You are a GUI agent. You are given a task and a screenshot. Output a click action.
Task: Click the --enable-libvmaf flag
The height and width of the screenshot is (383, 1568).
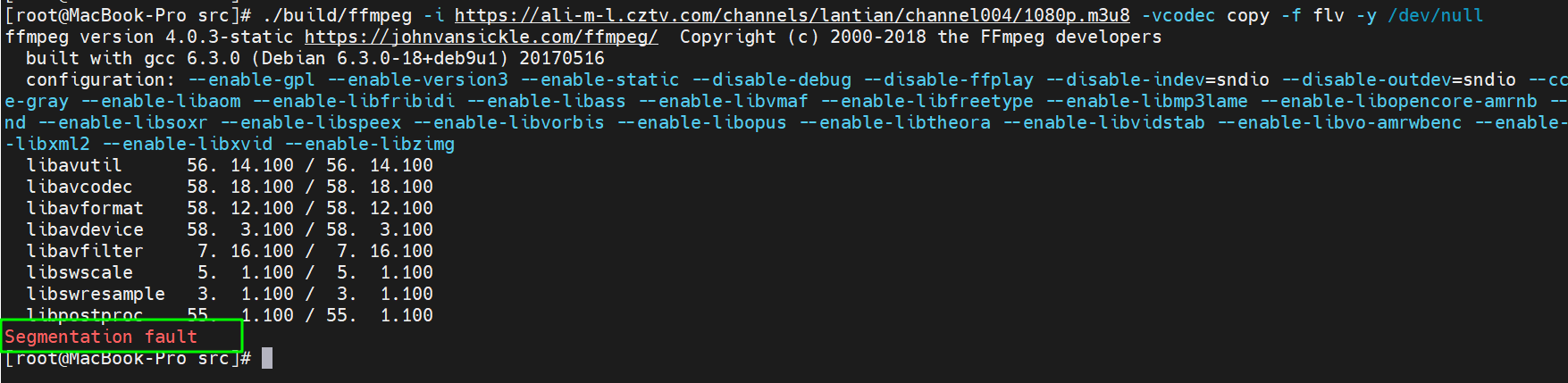(x=723, y=101)
